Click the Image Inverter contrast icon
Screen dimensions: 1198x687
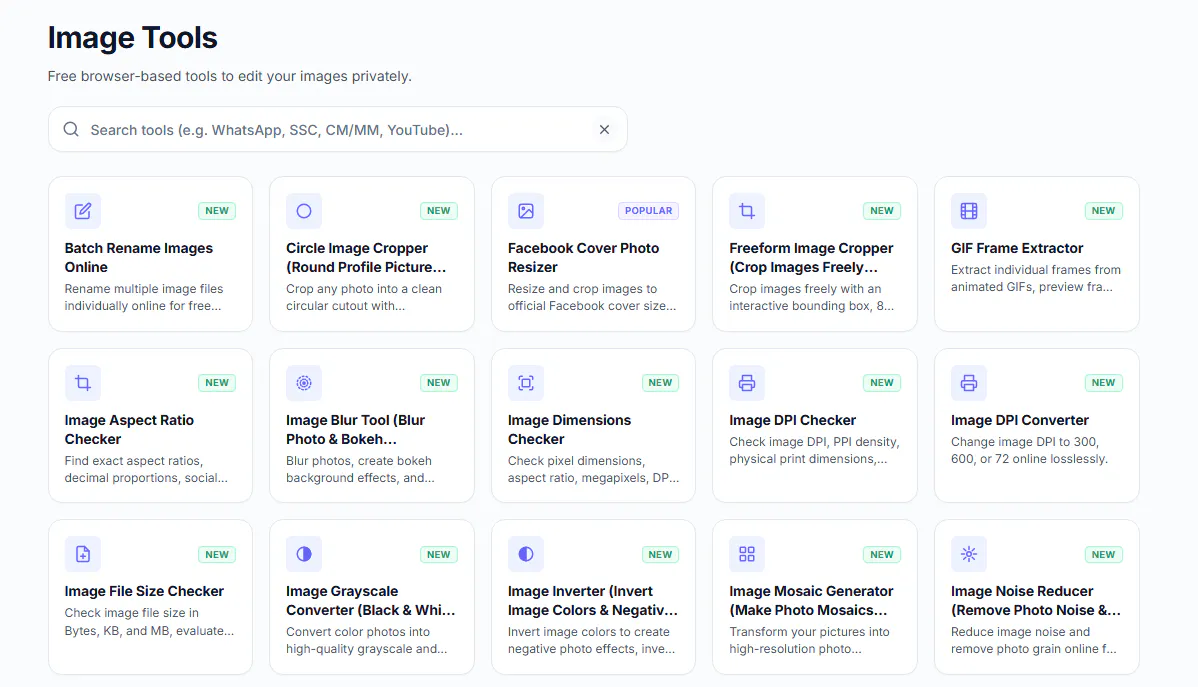coord(526,554)
